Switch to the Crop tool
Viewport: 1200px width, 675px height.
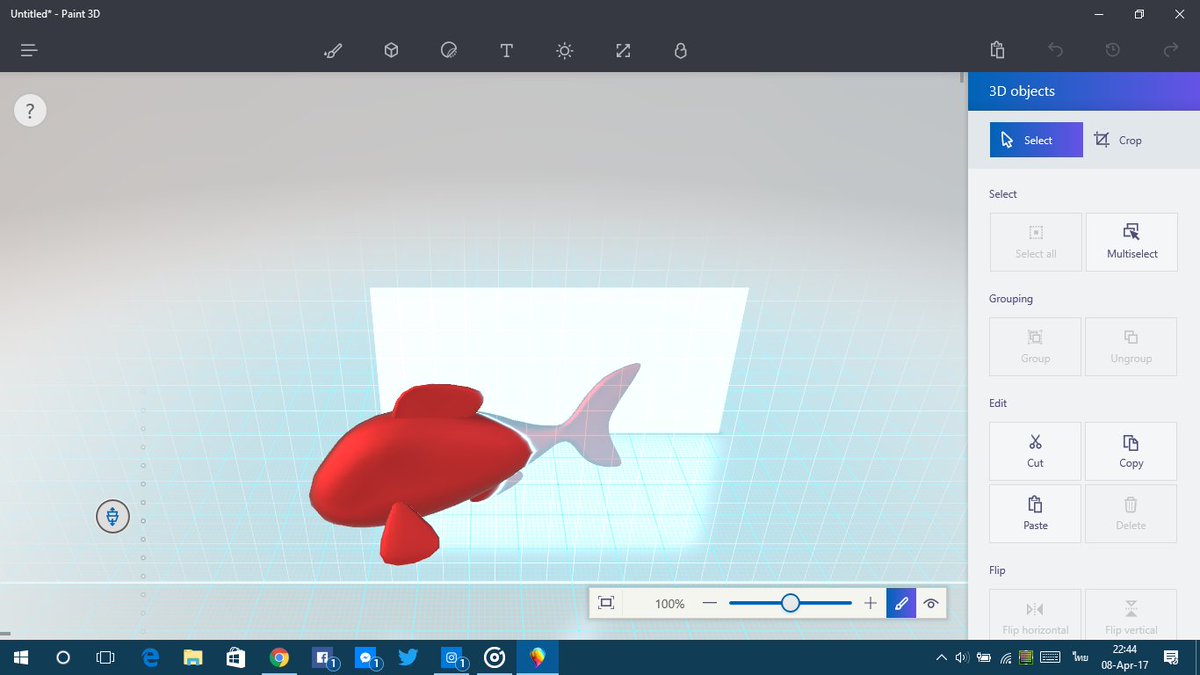click(x=1118, y=140)
